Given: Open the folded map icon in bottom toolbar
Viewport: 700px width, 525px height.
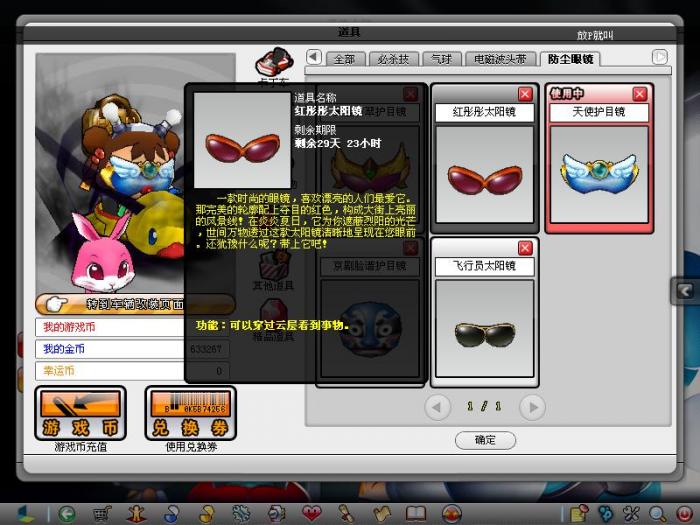Looking at the screenshot, I should coord(381,514).
